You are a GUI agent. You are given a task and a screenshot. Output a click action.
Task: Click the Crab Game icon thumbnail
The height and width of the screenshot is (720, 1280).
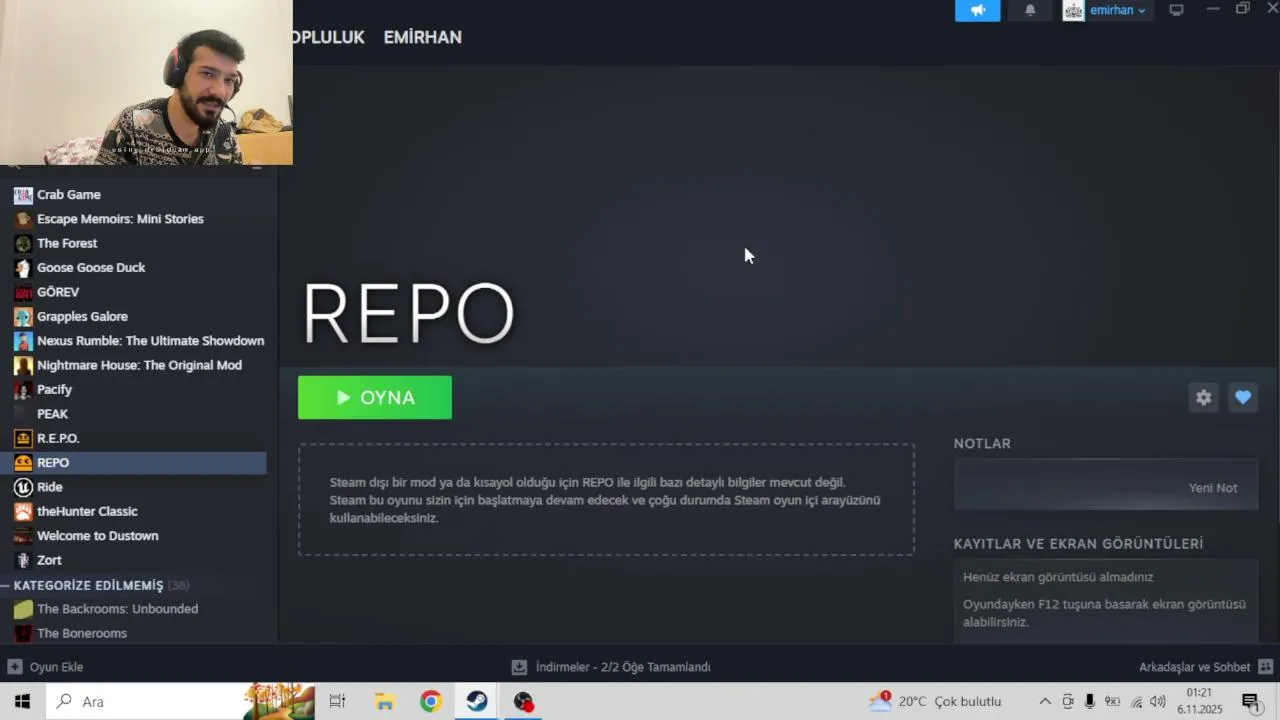[23, 195]
